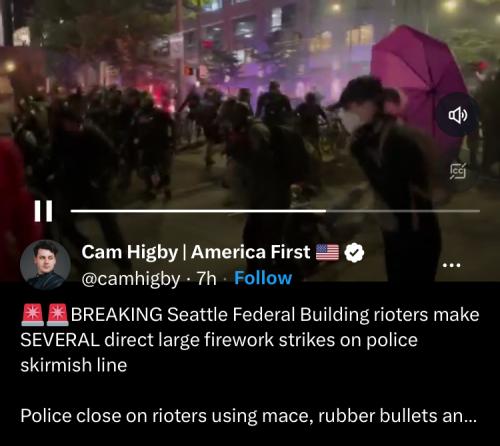The width and height of the screenshot is (500, 446).
Task: Click the second red siren emoji
Action: click(x=57, y=315)
